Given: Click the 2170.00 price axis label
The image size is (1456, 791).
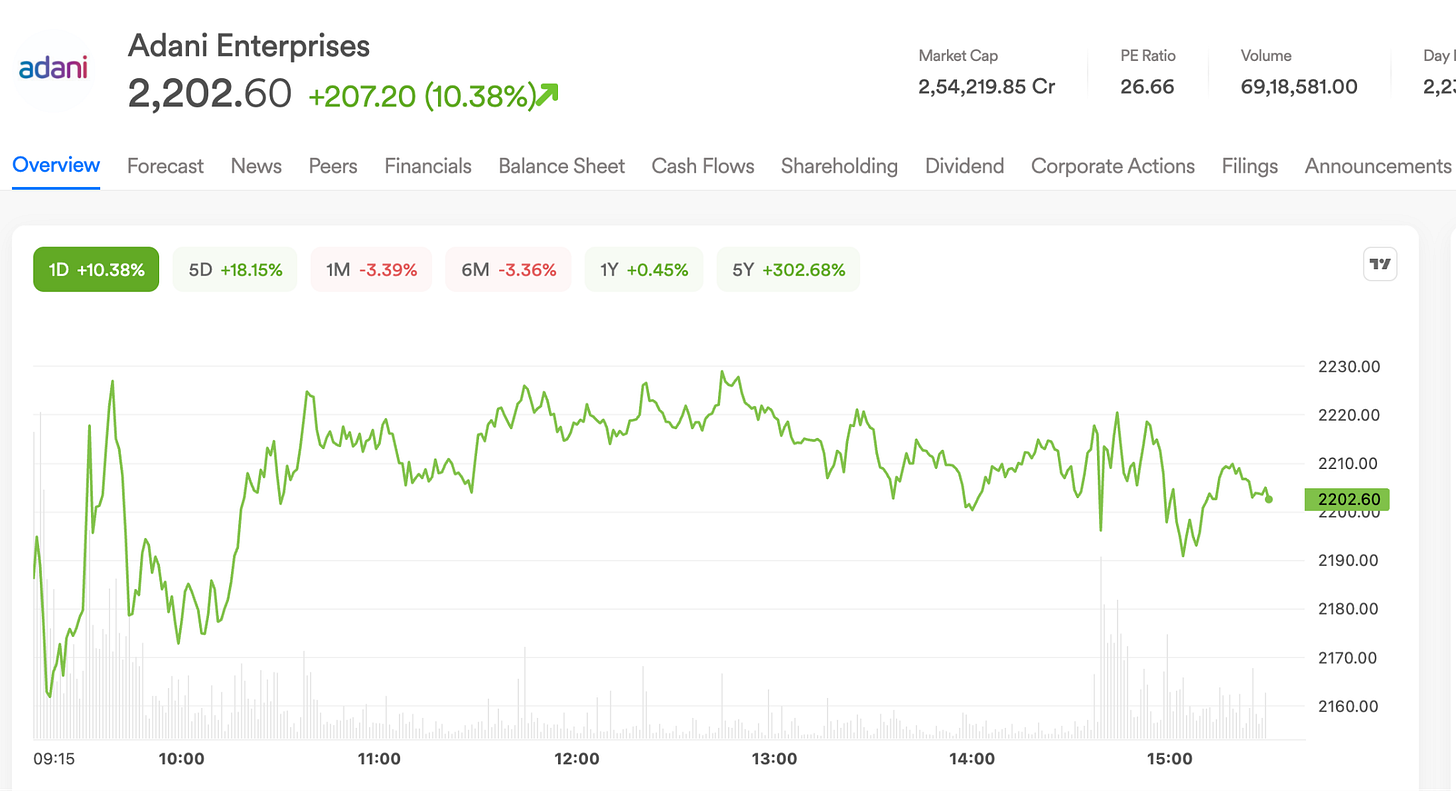Looking at the screenshot, I should [x=1349, y=658].
